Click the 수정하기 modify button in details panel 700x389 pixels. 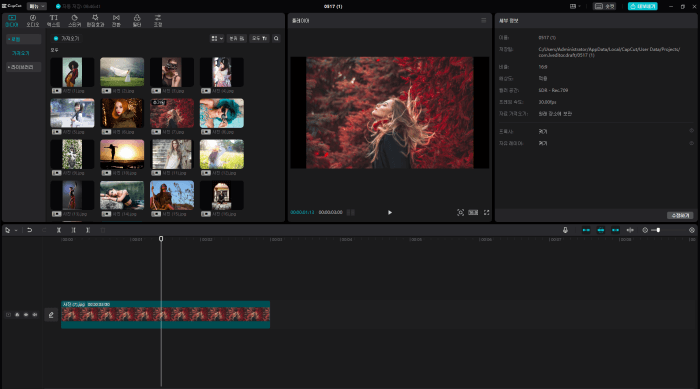tap(680, 216)
